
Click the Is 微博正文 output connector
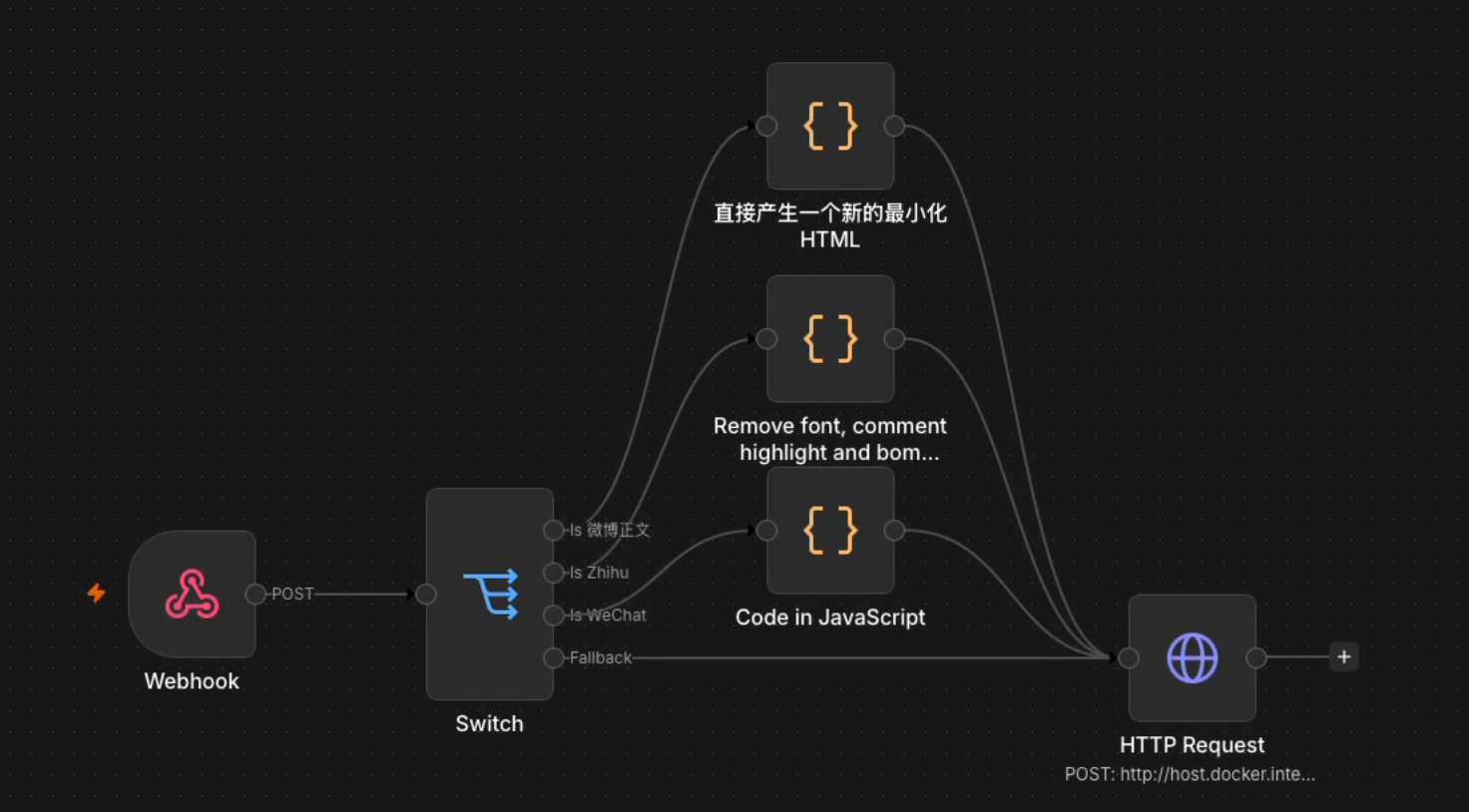click(x=554, y=530)
